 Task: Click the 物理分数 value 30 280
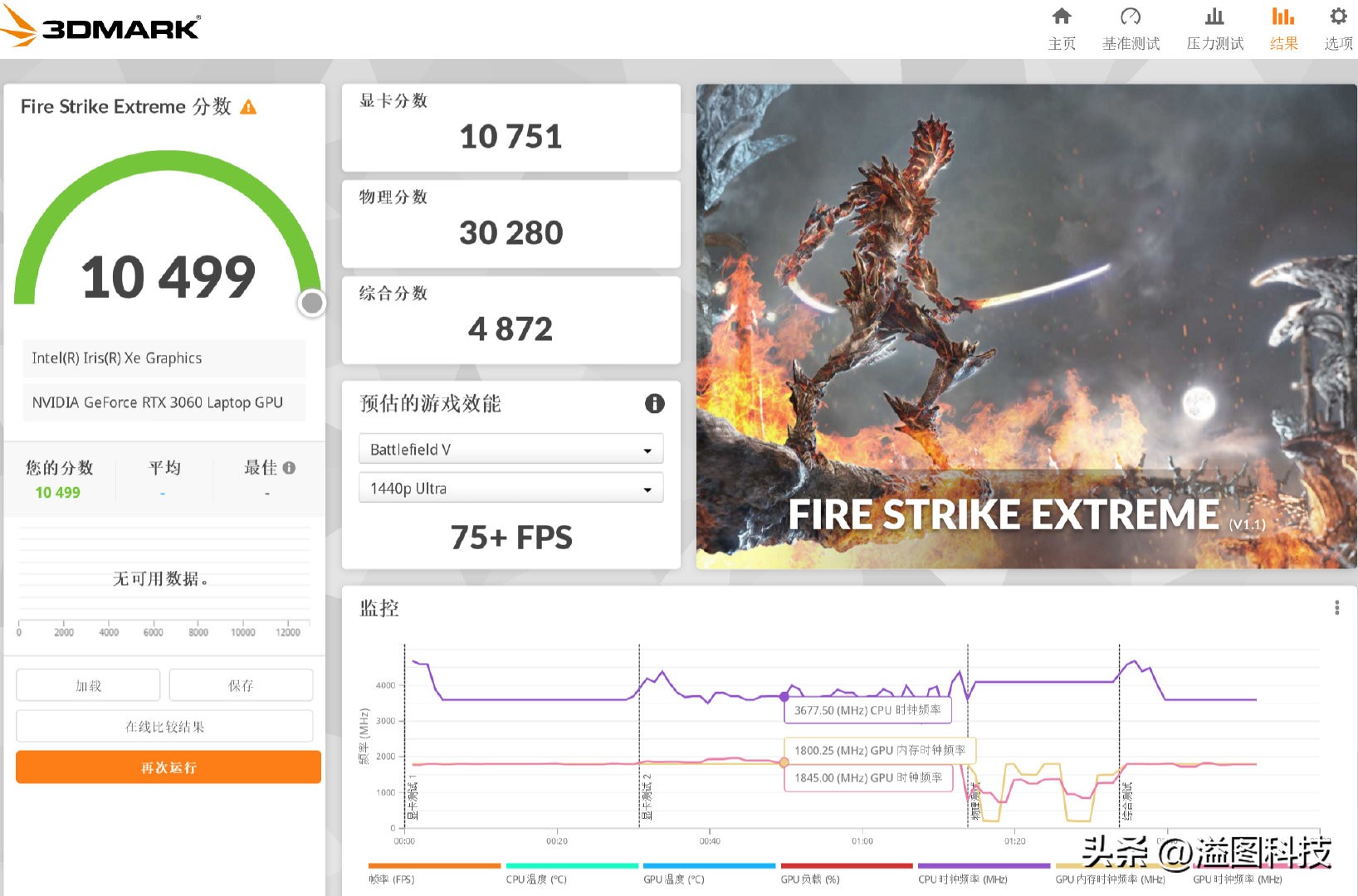tap(510, 233)
